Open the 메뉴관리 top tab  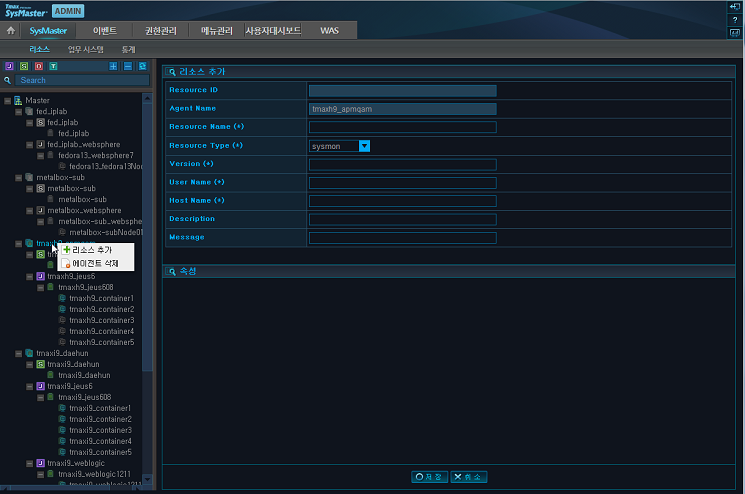(x=217, y=31)
